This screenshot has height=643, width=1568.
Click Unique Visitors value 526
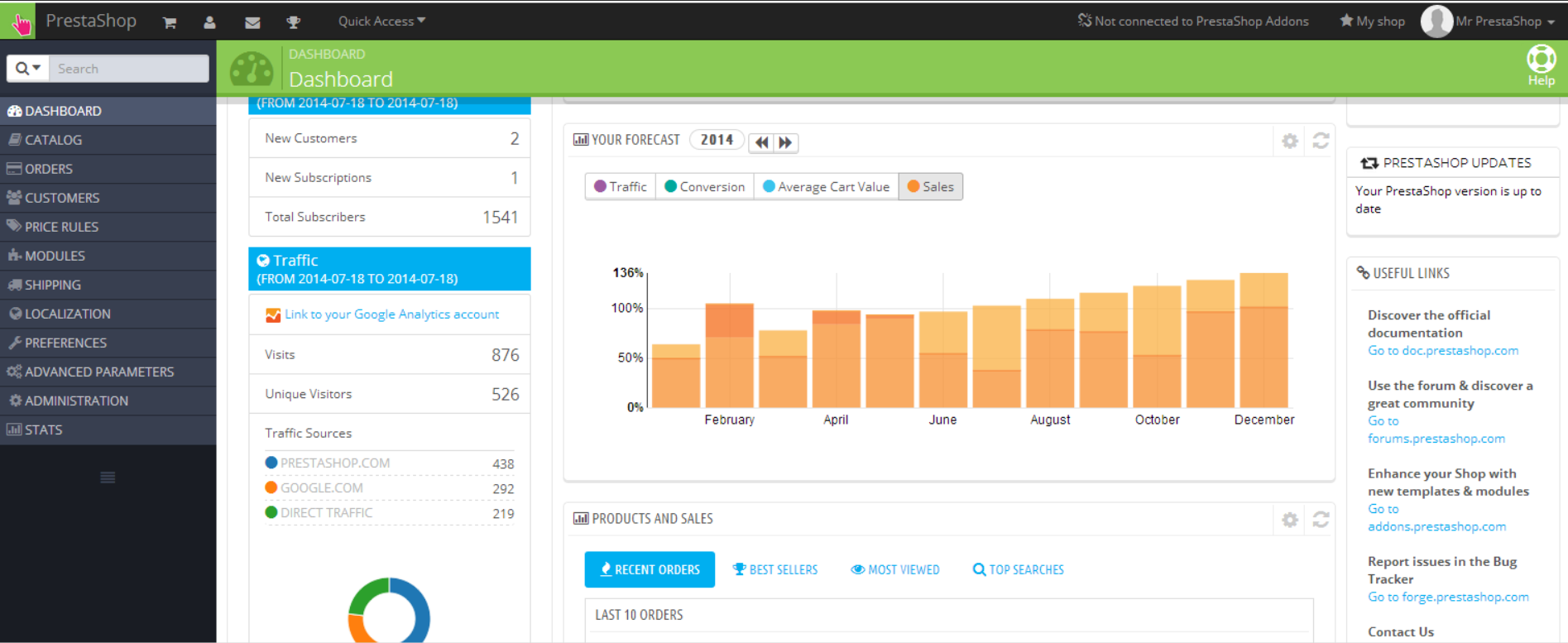tap(505, 395)
